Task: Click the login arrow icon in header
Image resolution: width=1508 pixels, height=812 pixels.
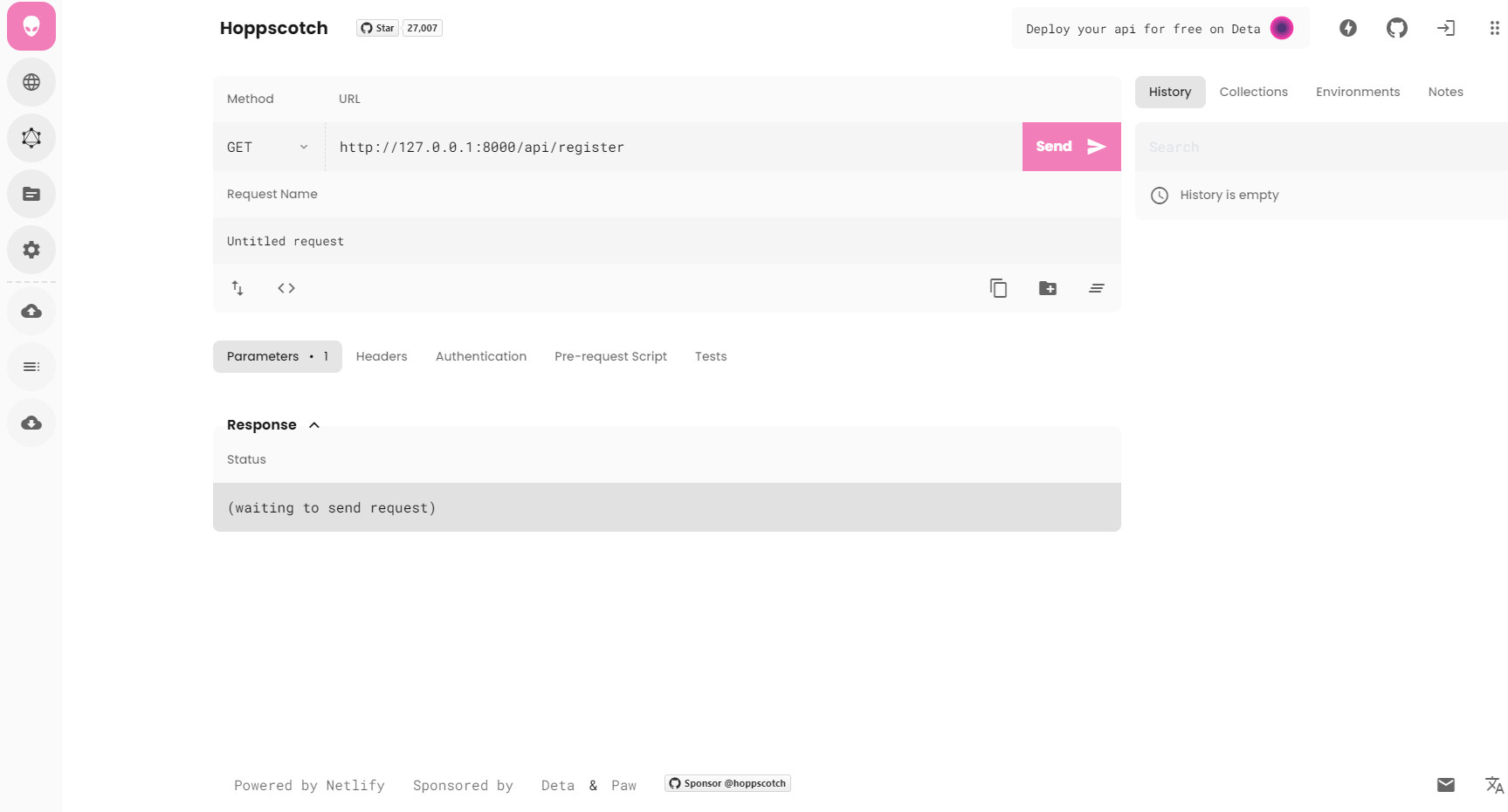Action: [1446, 28]
